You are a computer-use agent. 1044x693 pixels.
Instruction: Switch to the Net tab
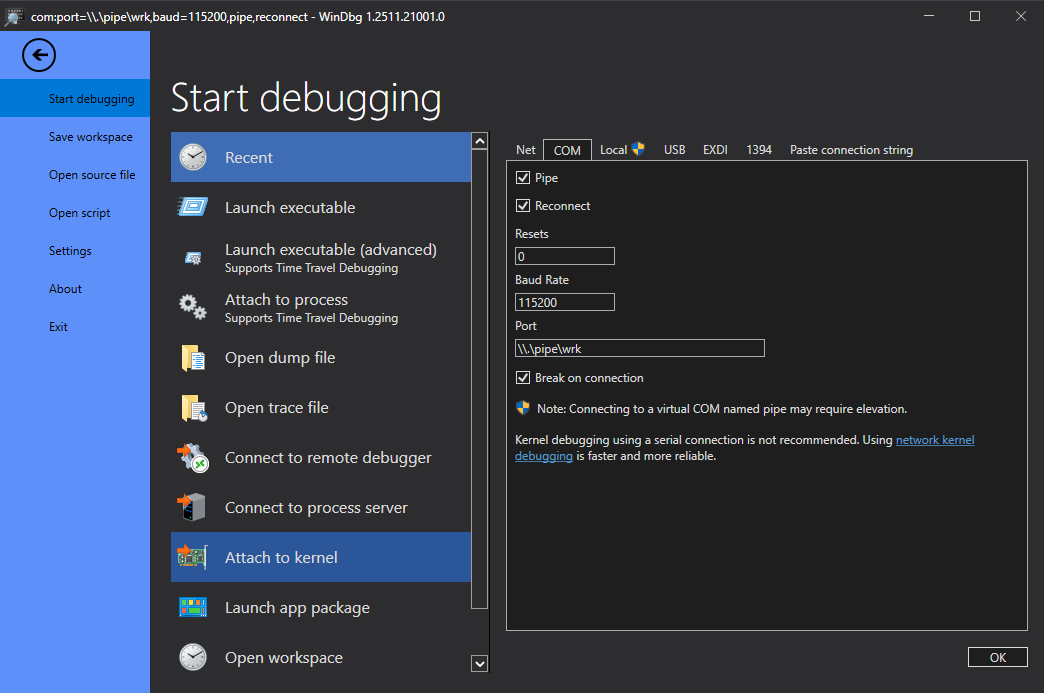click(x=525, y=150)
